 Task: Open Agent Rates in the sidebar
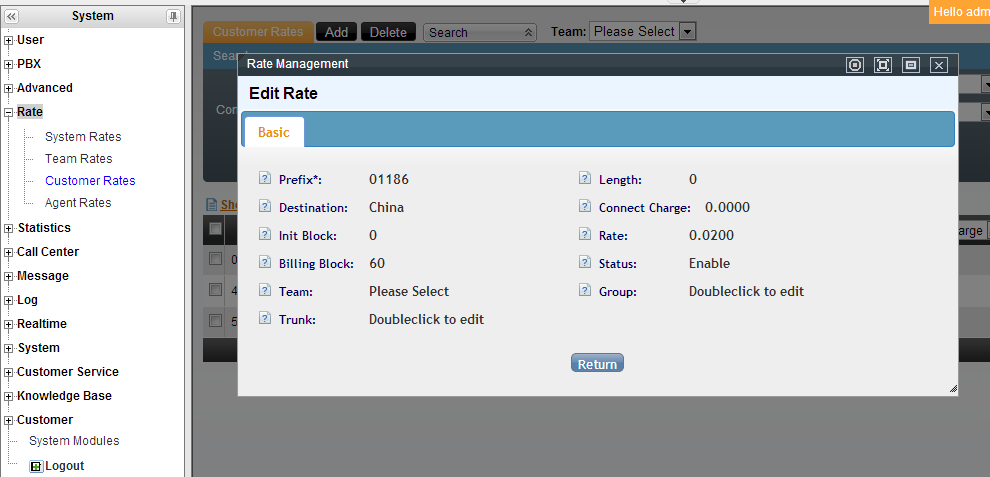click(78, 203)
